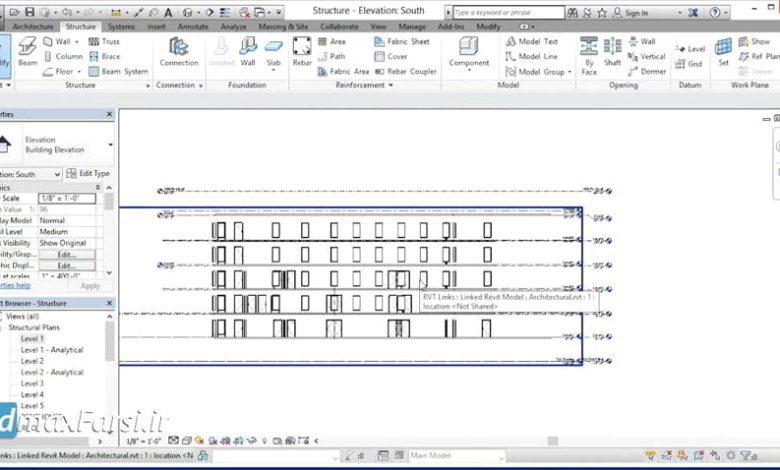This screenshot has width=780, height=470.
Task: Select Level 3 structural plan
Action: (32, 383)
